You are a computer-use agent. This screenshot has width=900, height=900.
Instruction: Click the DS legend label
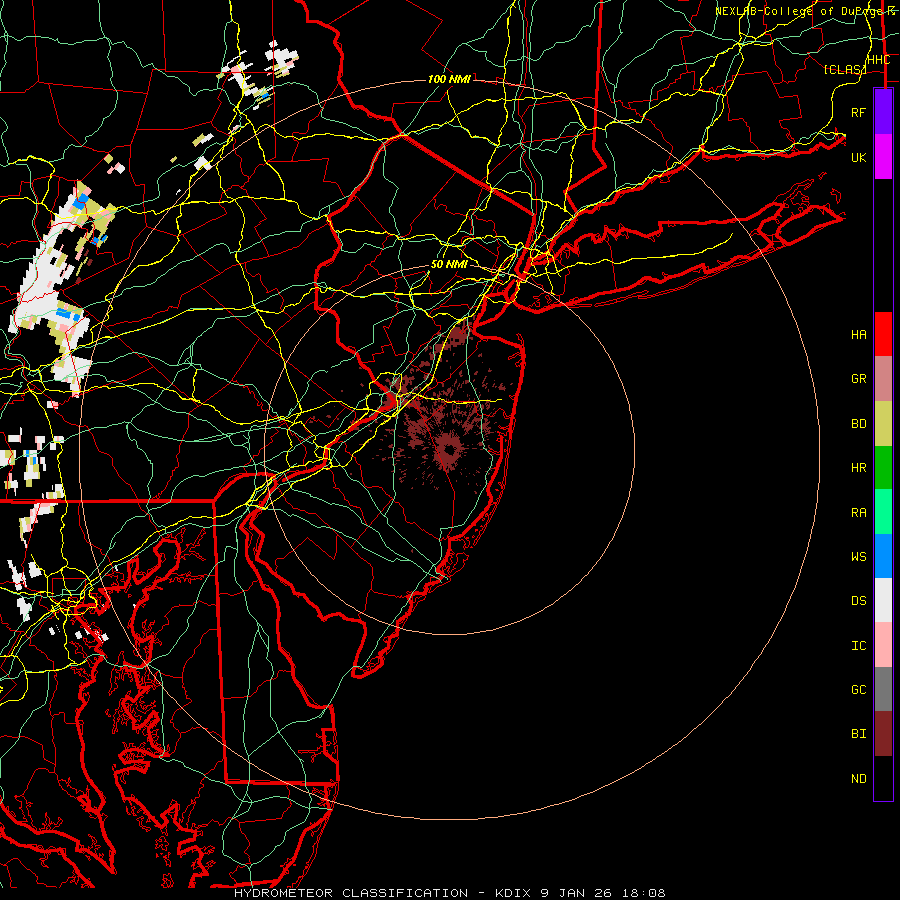[858, 601]
